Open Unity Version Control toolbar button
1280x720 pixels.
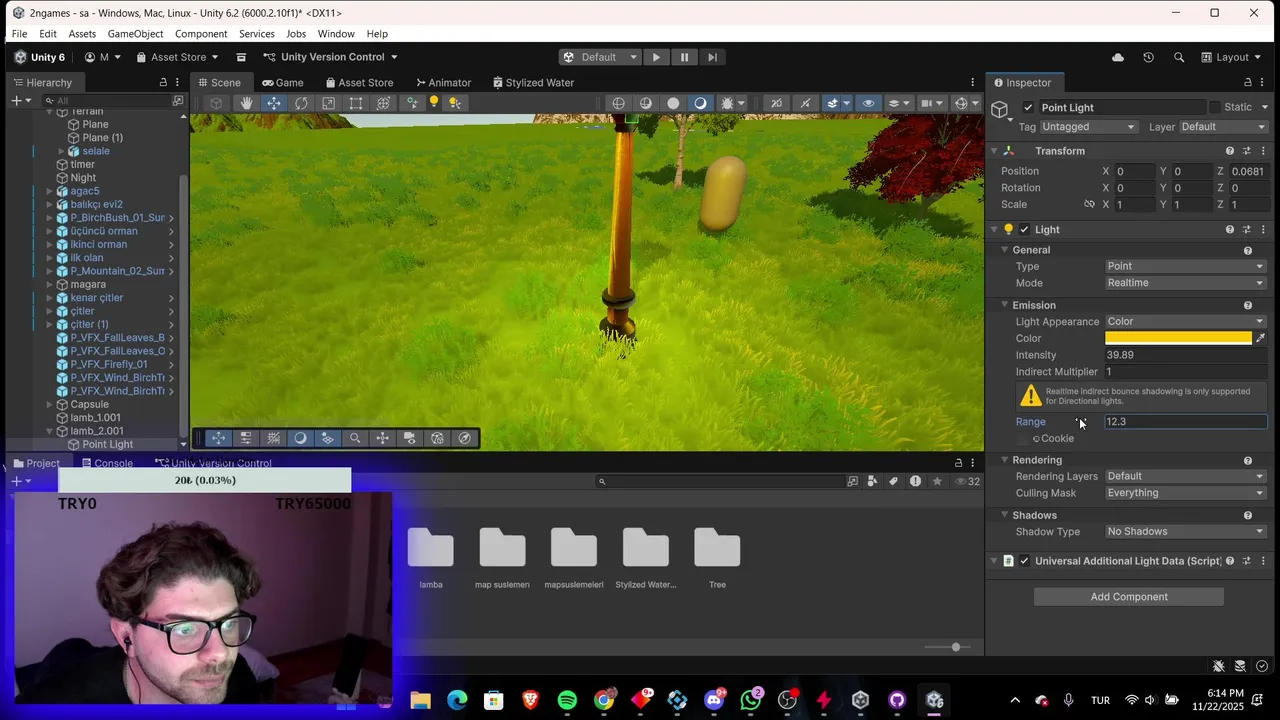point(331,57)
